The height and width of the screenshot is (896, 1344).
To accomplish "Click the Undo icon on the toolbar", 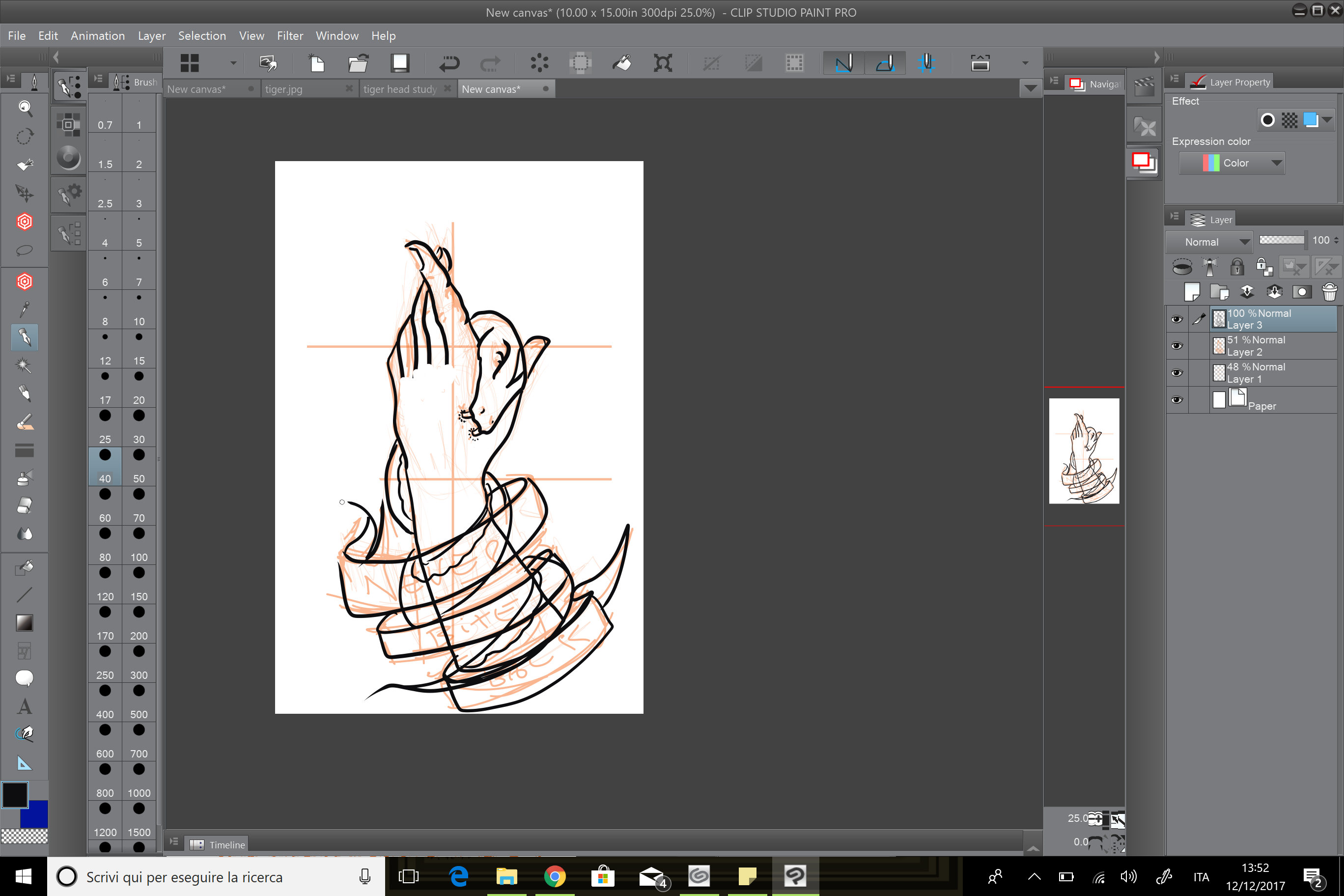I will pyautogui.click(x=449, y=63).
